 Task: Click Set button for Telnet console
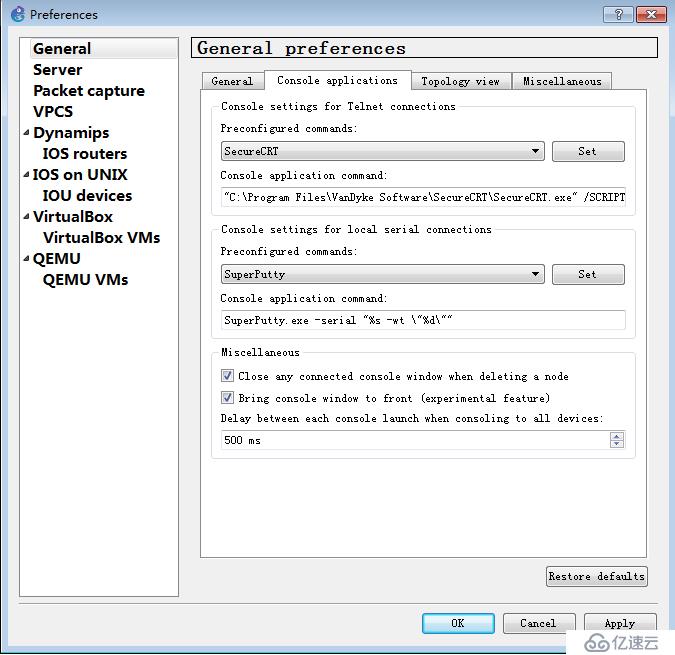coord(588,151)
